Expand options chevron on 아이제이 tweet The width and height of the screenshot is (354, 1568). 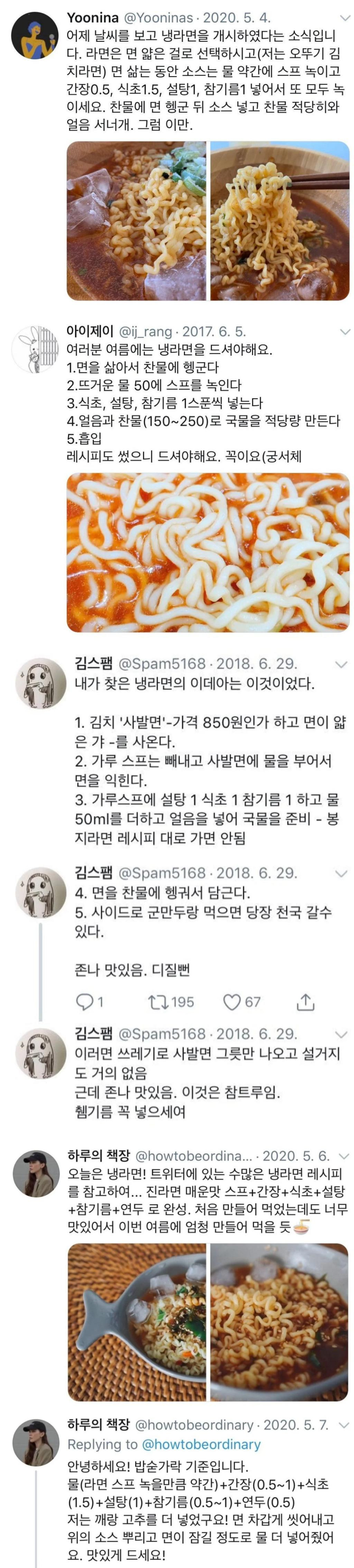click(x=345, y=332)
